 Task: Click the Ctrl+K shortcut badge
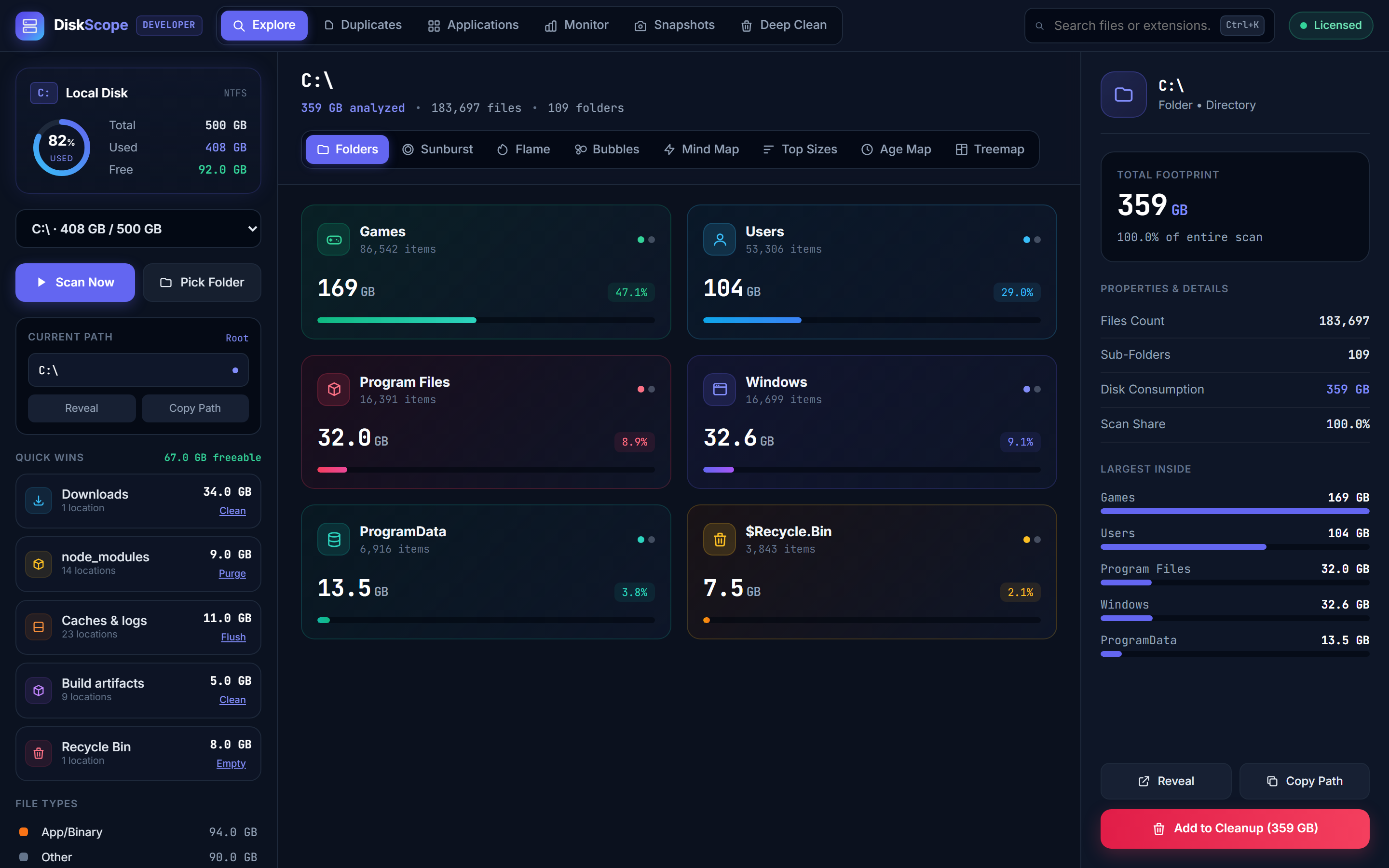coord(1241,25)
